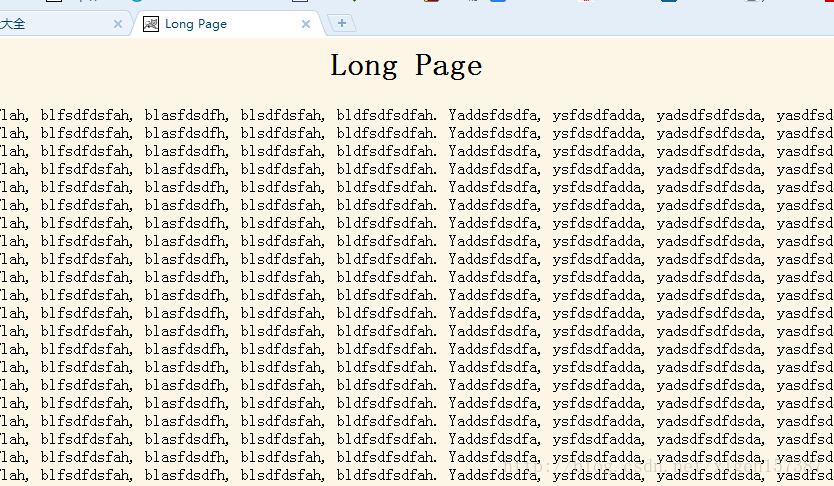
Task: Close the 大全 tab
Action: pos(118,24)
